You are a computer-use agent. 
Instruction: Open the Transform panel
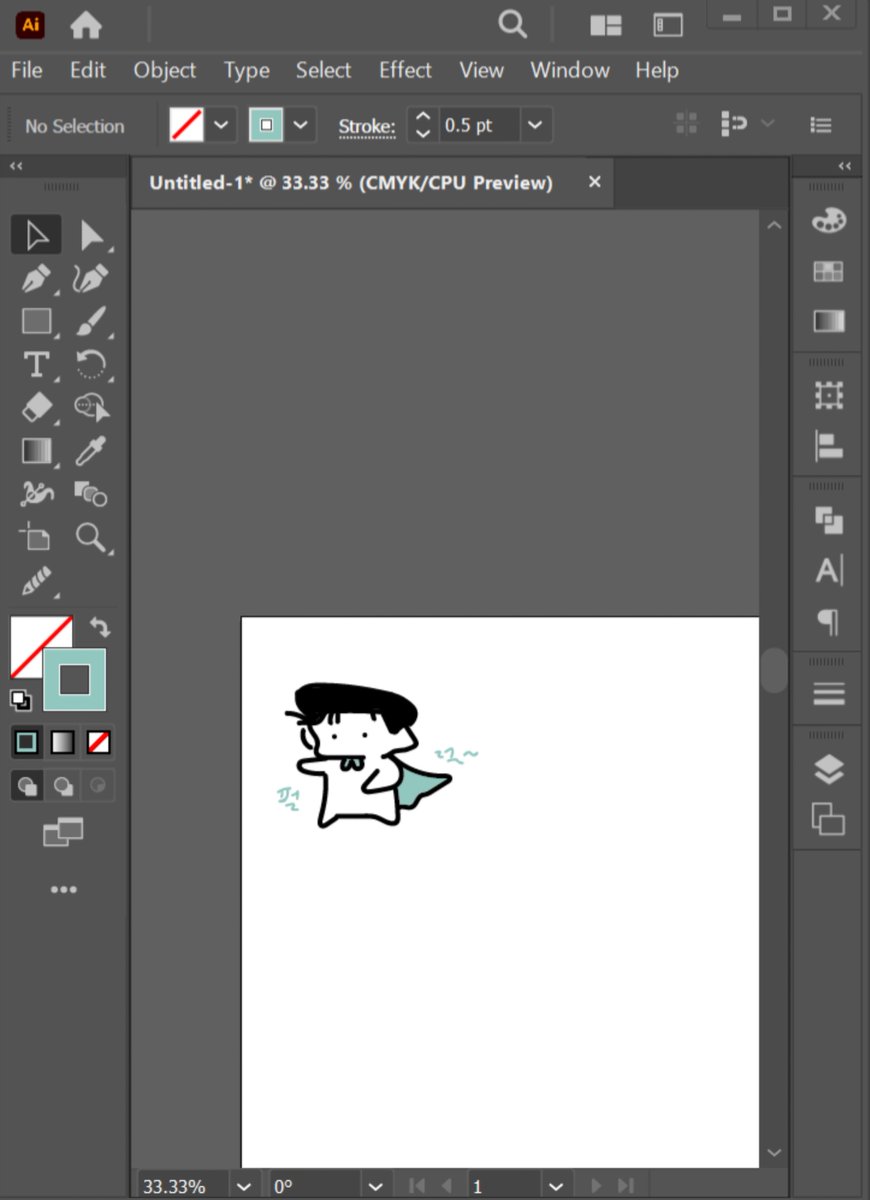[828, 396]
